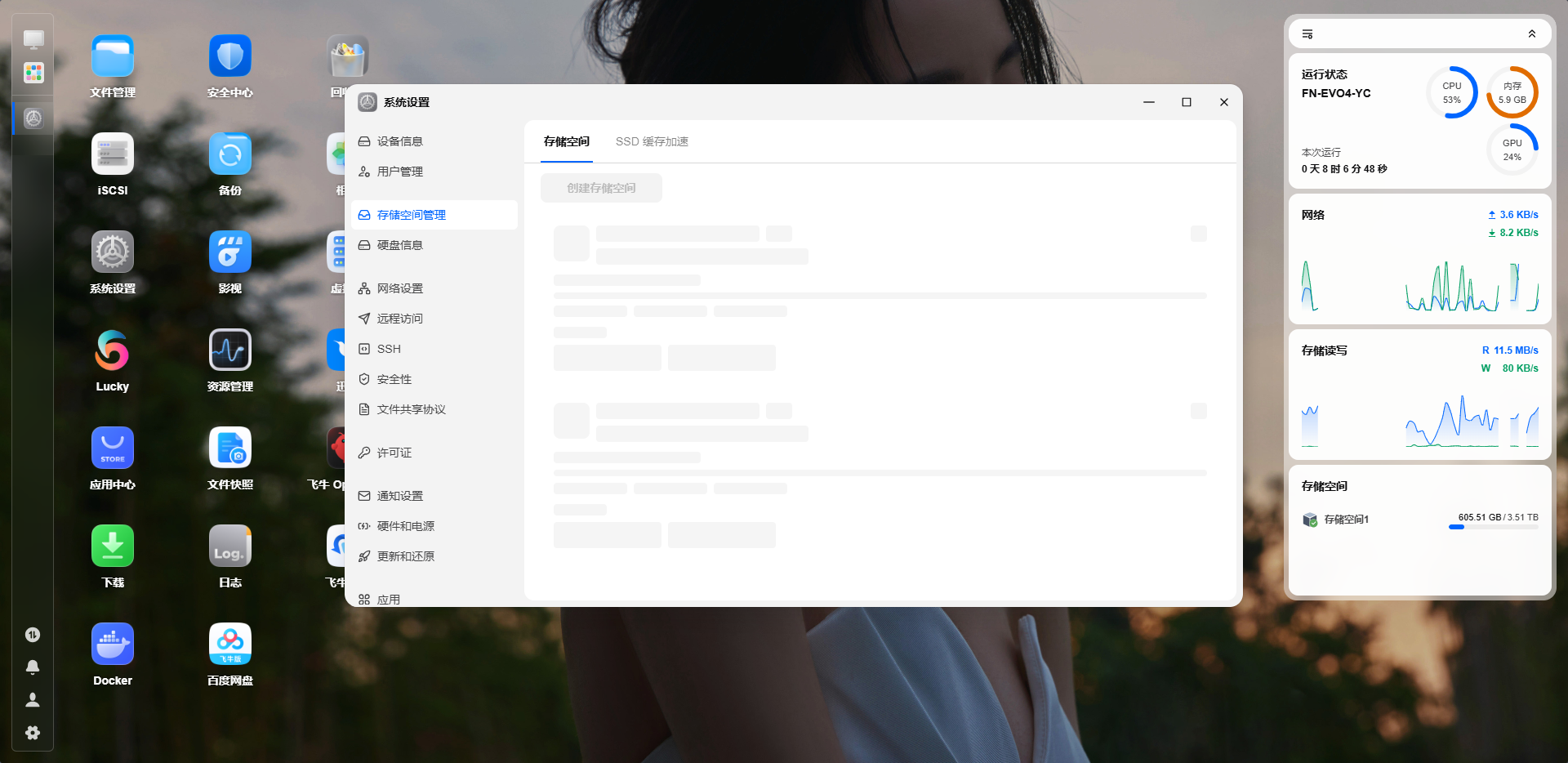Minimize the 系统设置 window
1568x763 pixels.
1149,102
